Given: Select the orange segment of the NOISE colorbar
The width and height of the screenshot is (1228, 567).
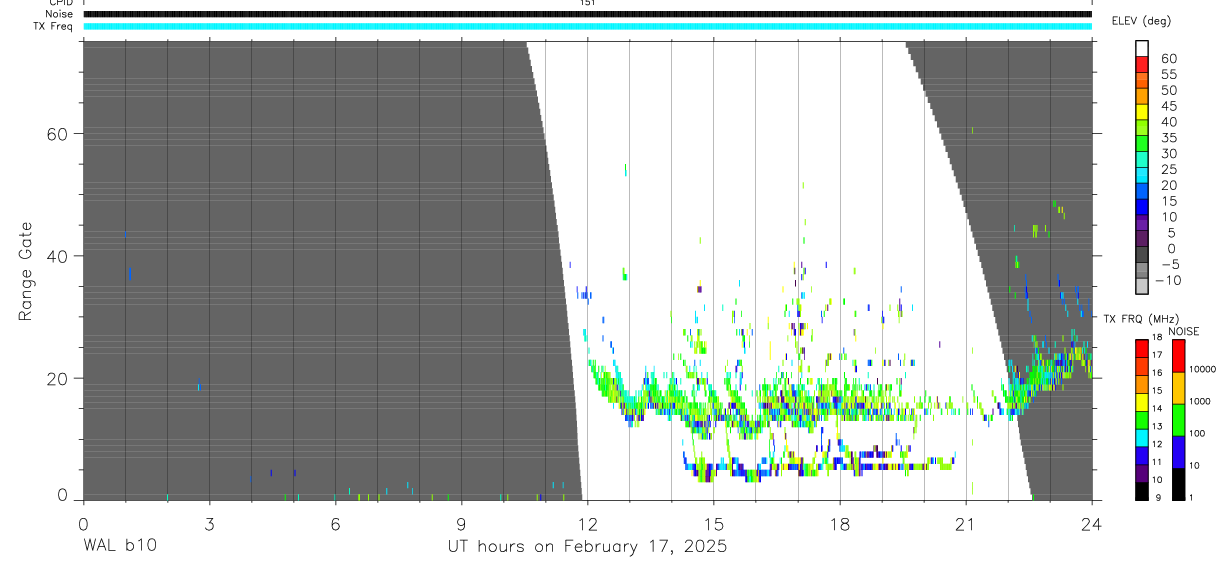Looking at the screenshot, I should (x=1178, y=388).
